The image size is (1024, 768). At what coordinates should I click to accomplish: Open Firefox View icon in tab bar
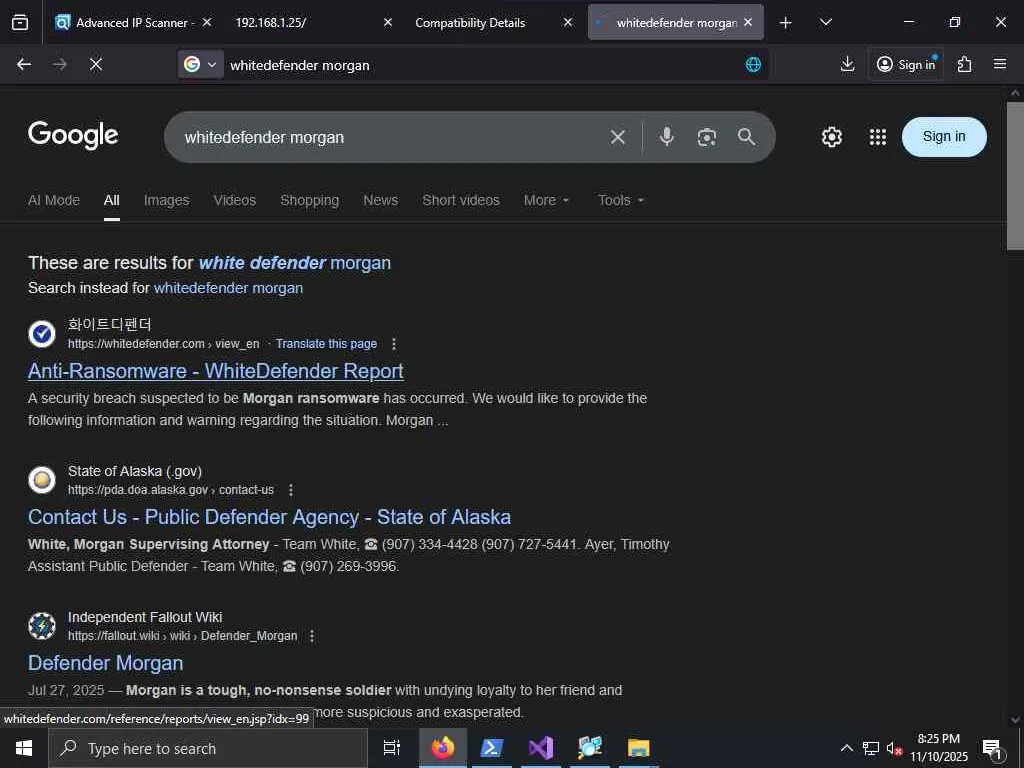[x=20, y=22]
